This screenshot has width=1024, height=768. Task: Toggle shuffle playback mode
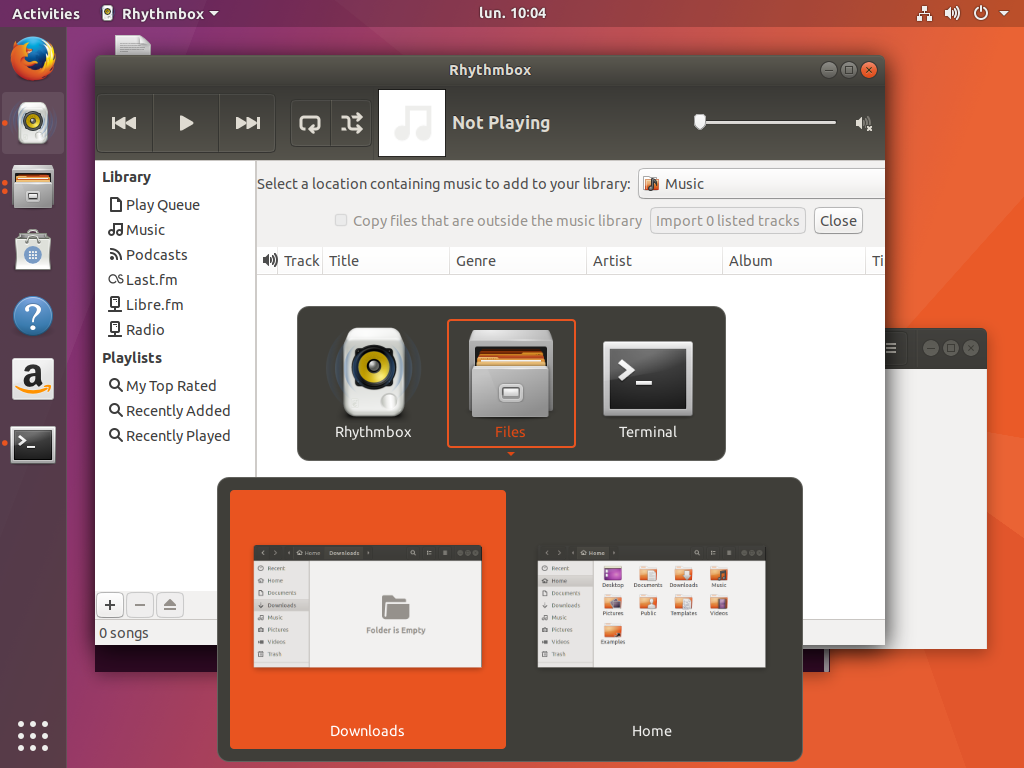(351, 123)
